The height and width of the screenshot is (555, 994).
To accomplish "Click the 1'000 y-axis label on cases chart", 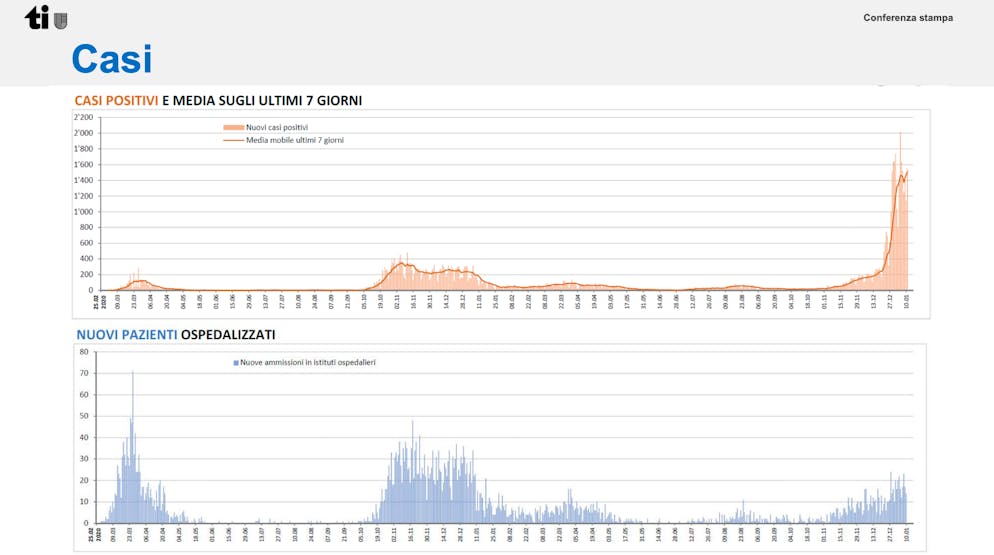I will tap(83, 212).
